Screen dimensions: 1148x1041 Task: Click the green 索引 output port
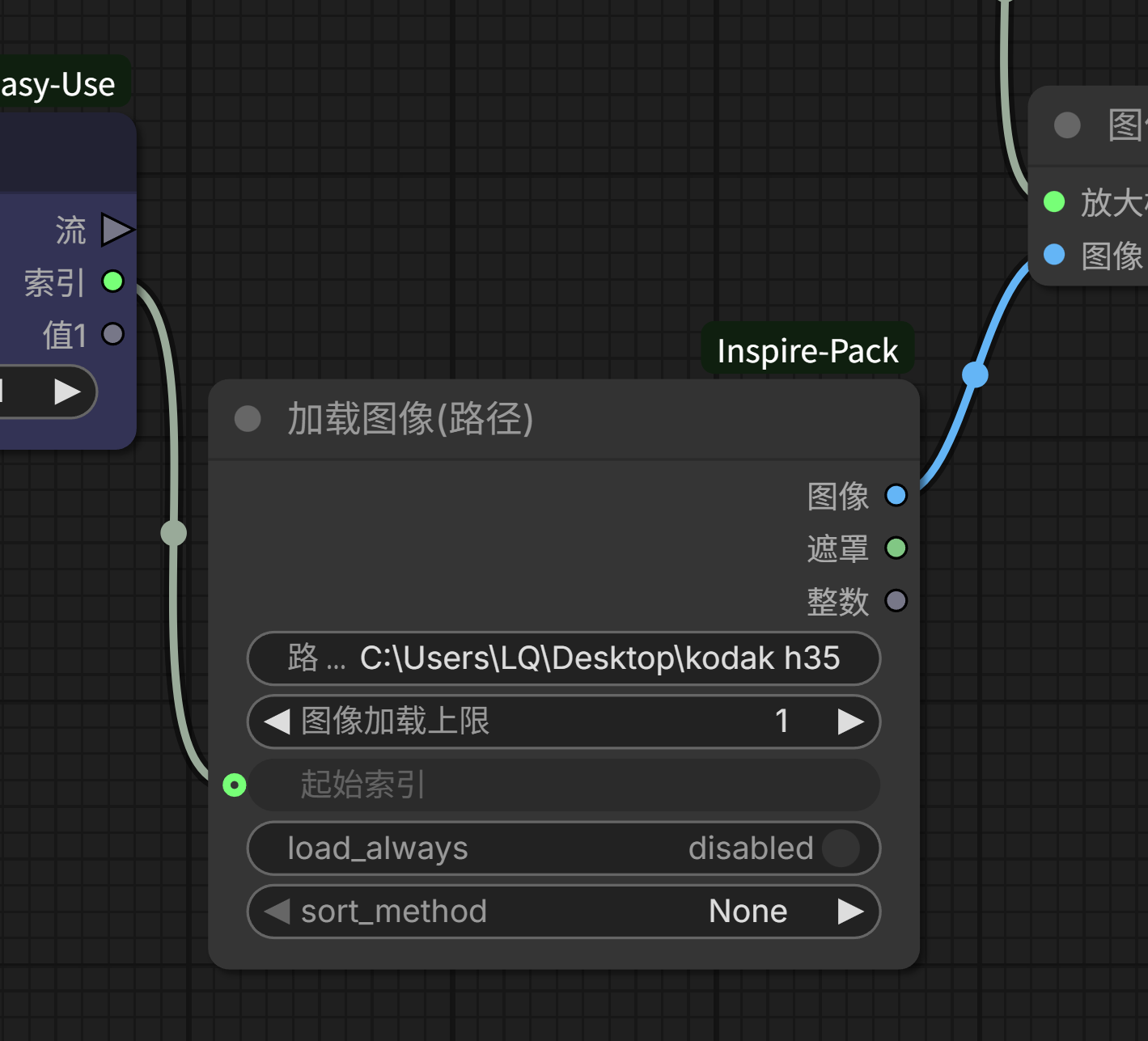[x=112, y=281]
